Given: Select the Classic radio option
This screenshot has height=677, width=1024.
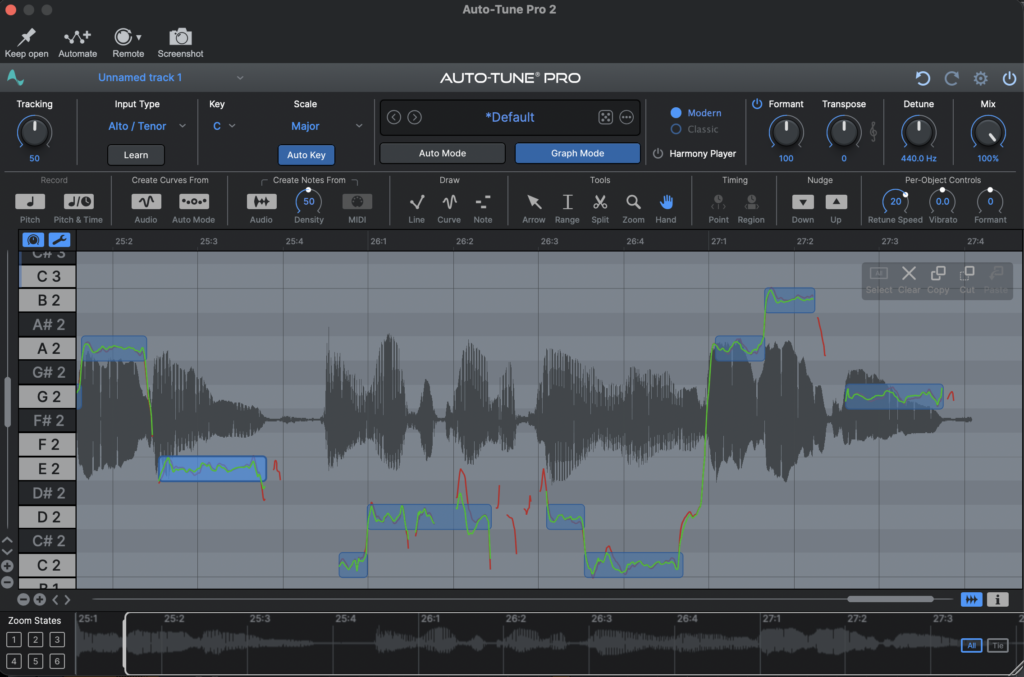Looking at the screenshot, I should (x=676, y=129).
